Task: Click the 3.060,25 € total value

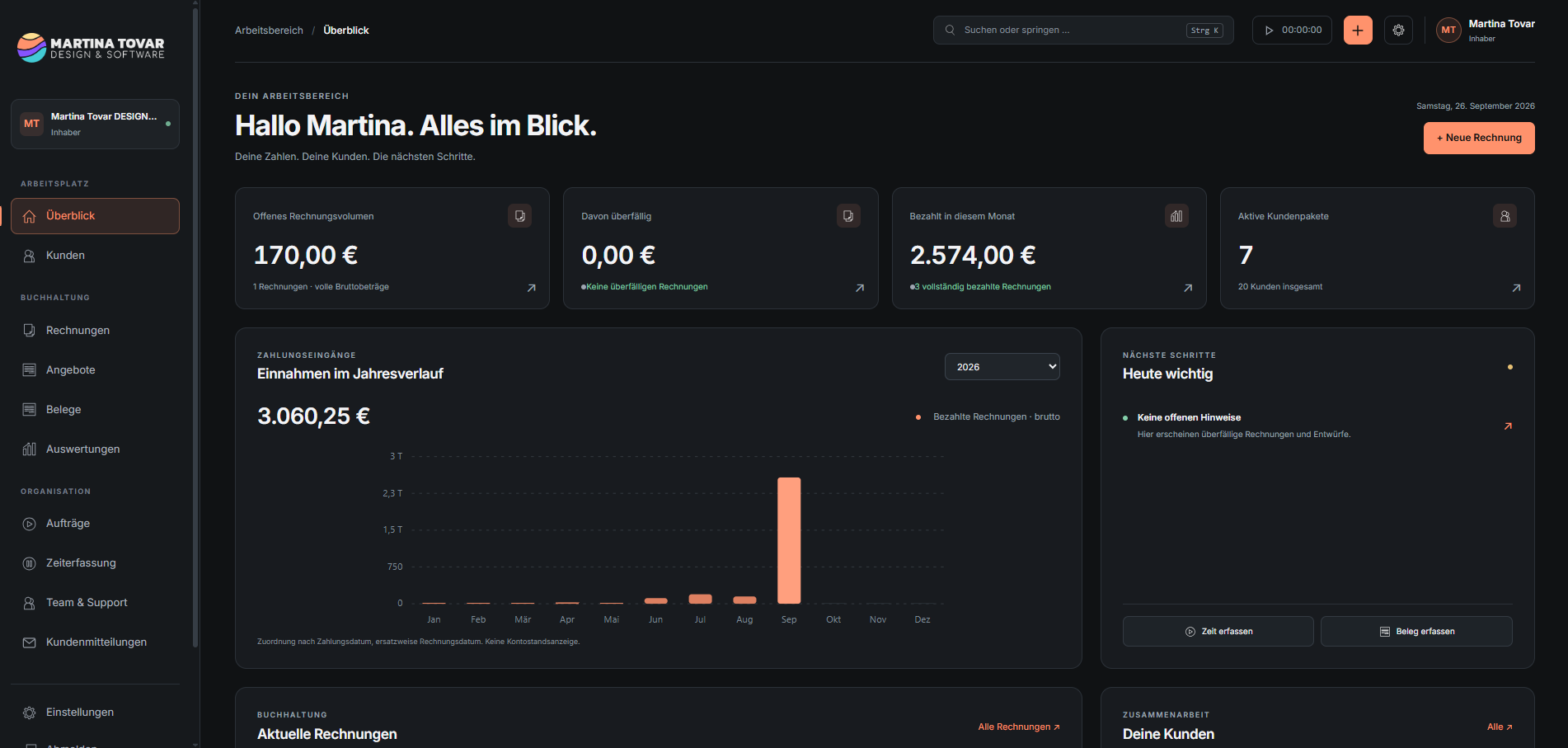Action: click(313, 416)
